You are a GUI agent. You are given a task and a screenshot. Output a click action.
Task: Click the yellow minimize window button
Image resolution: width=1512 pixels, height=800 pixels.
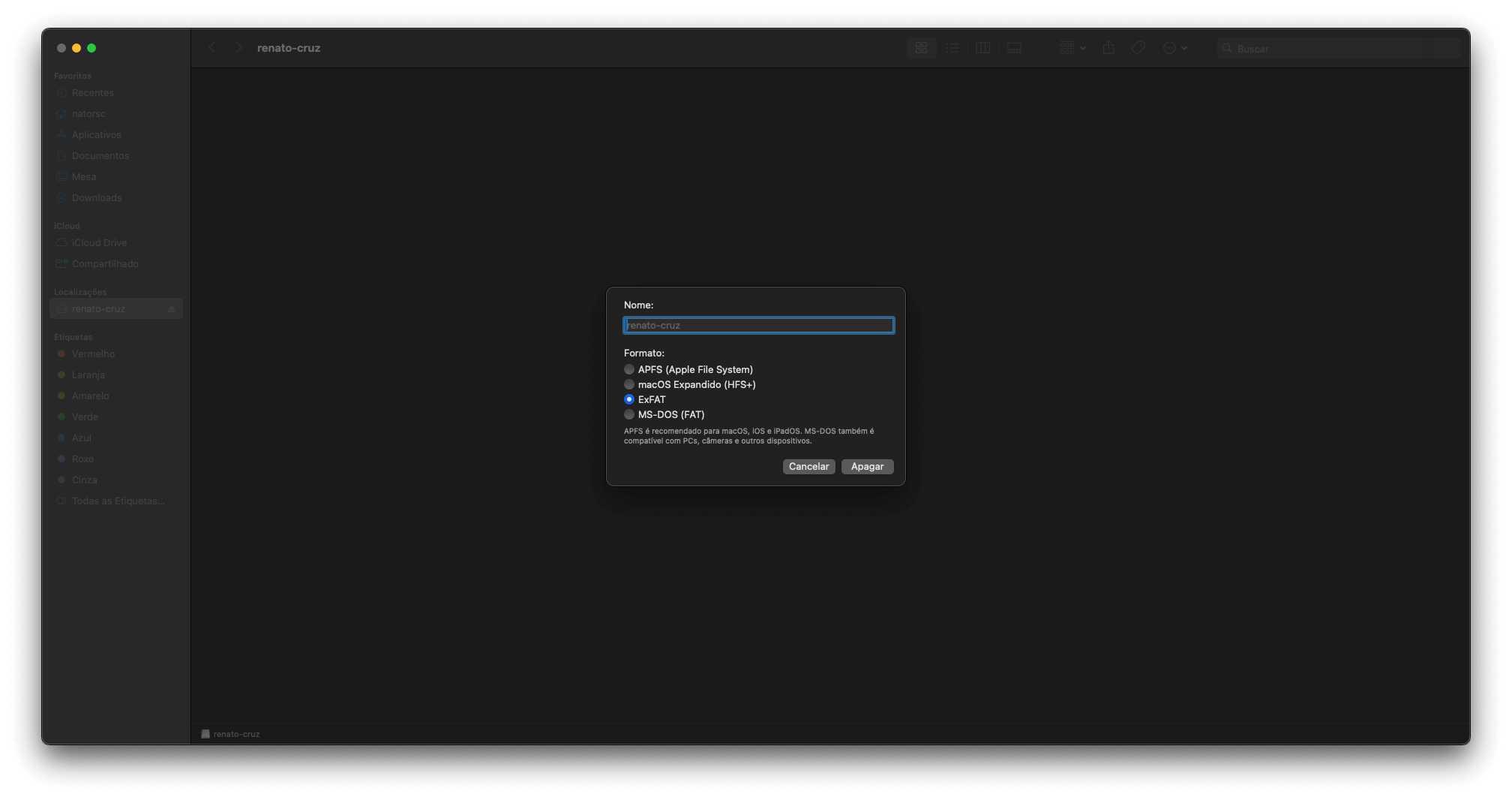point(76,48)
